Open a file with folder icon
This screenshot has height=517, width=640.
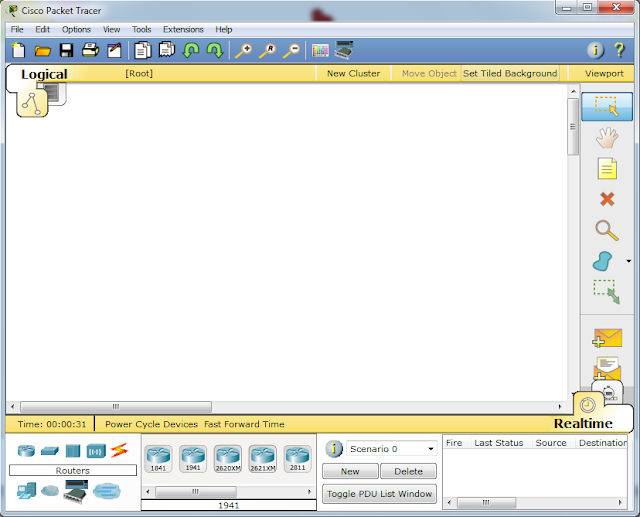(x=42, y=51)
